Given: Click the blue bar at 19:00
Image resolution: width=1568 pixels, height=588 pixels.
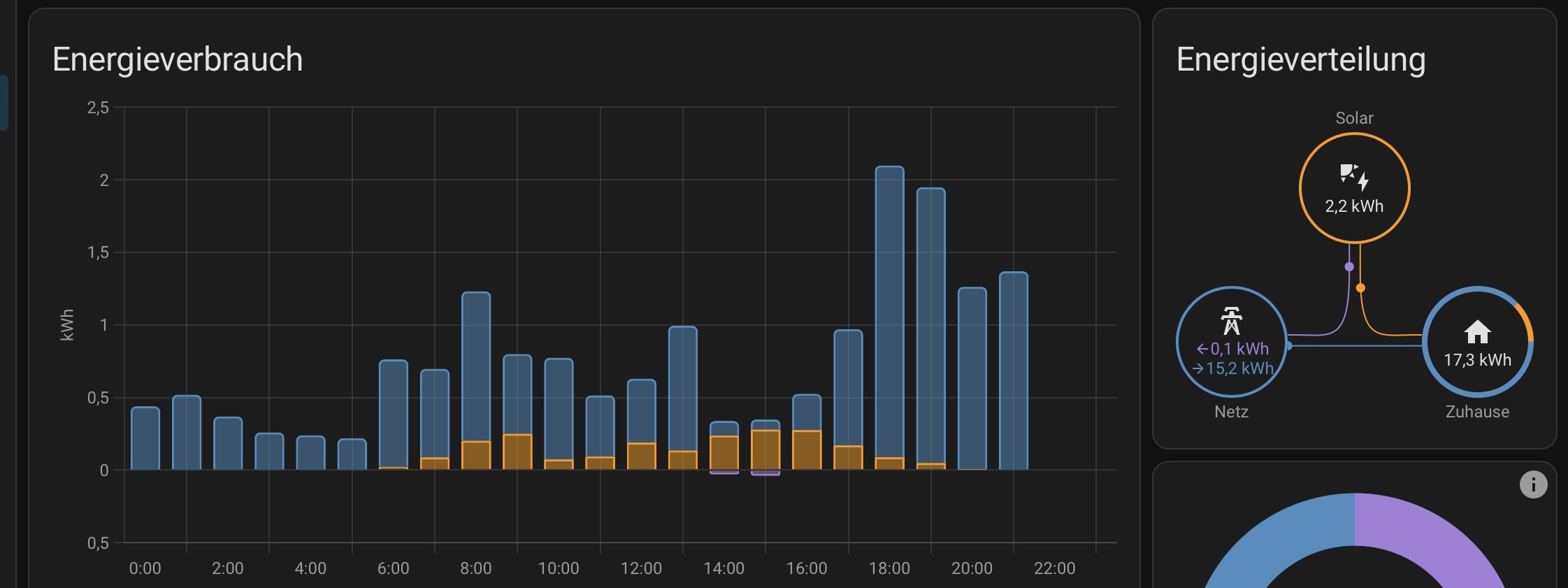Looking at the screenshot, I should point(931,325).
